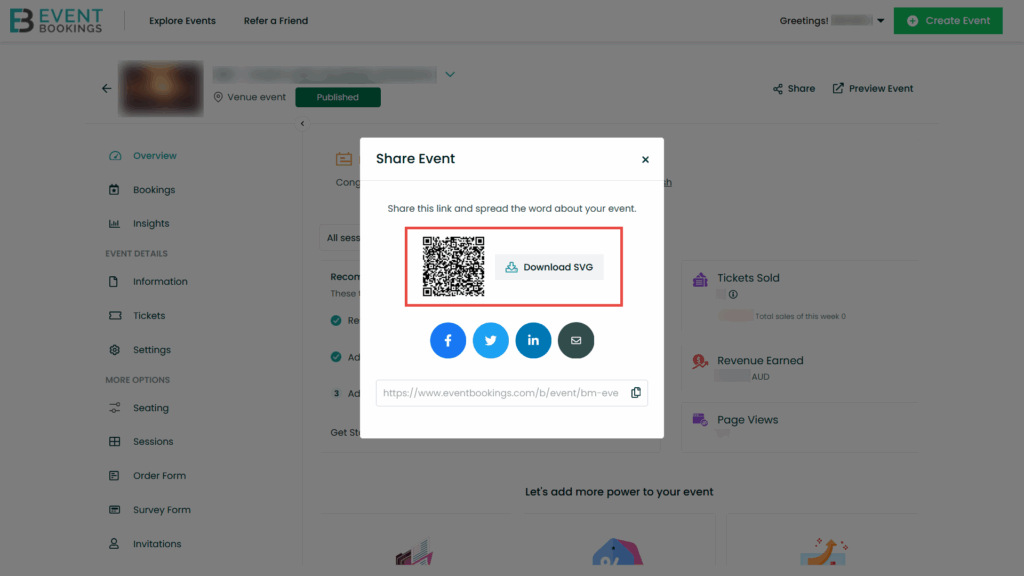
Task: Click the QR code image
Action: tap(453, 266)
